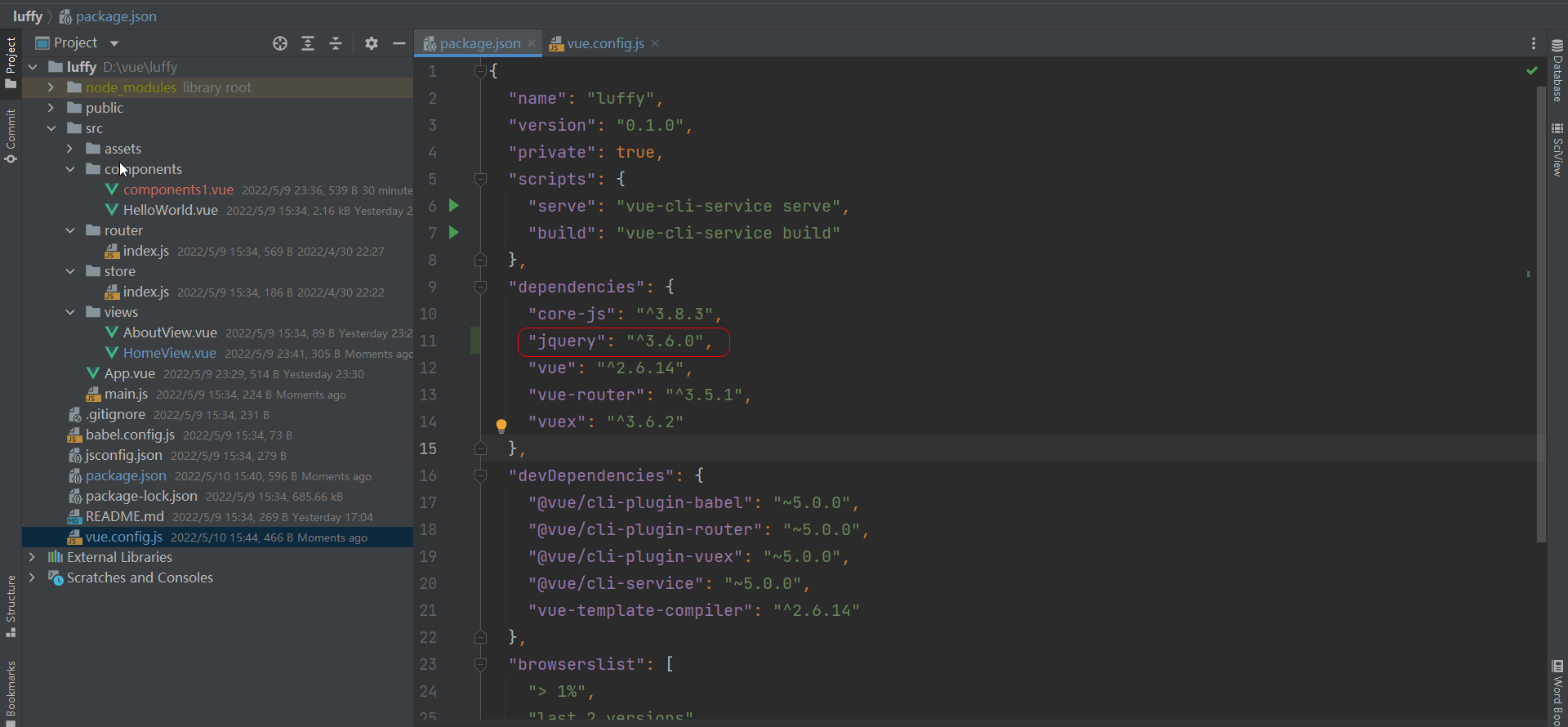Open the Project view dropdown arrow

(x=114, y=43)
